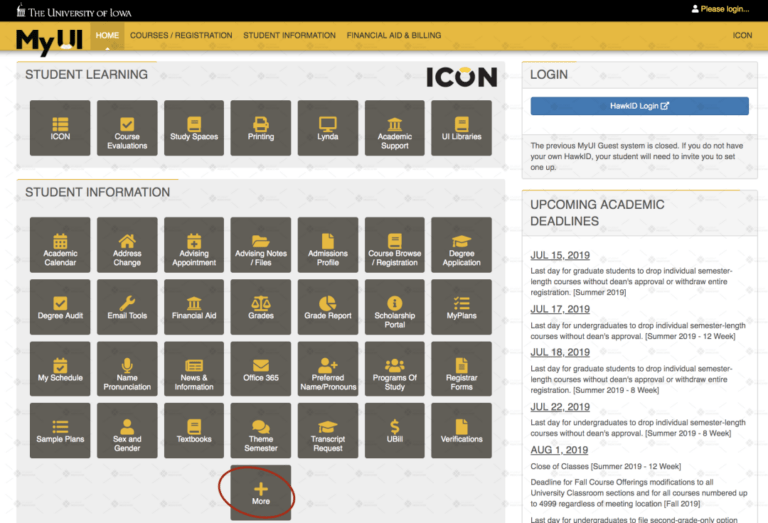
Task: Open the JUL 17, 2019 deadline link
Action: [x=560, y=309]
